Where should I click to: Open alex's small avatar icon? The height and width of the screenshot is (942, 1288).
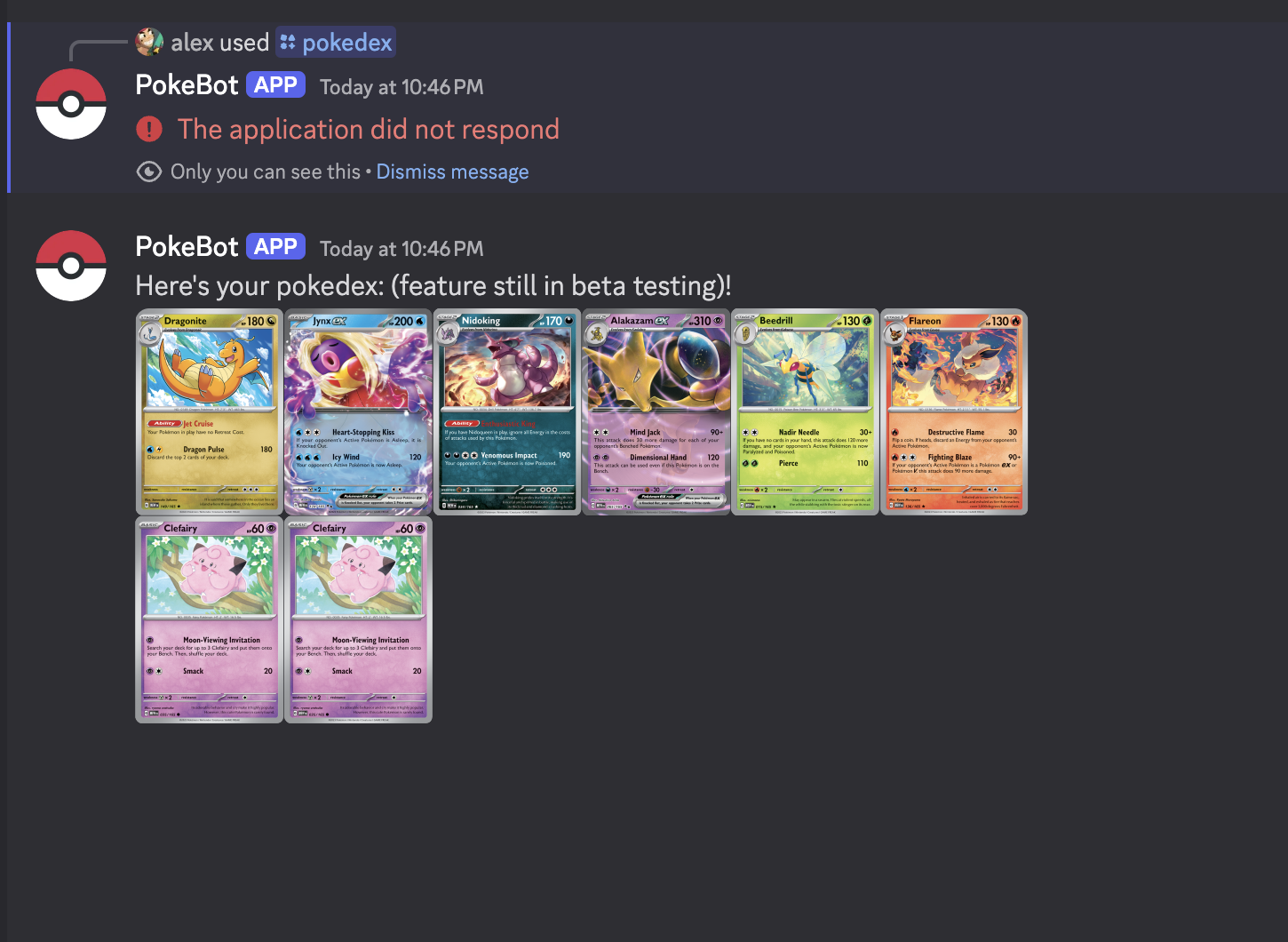(149, 42)
